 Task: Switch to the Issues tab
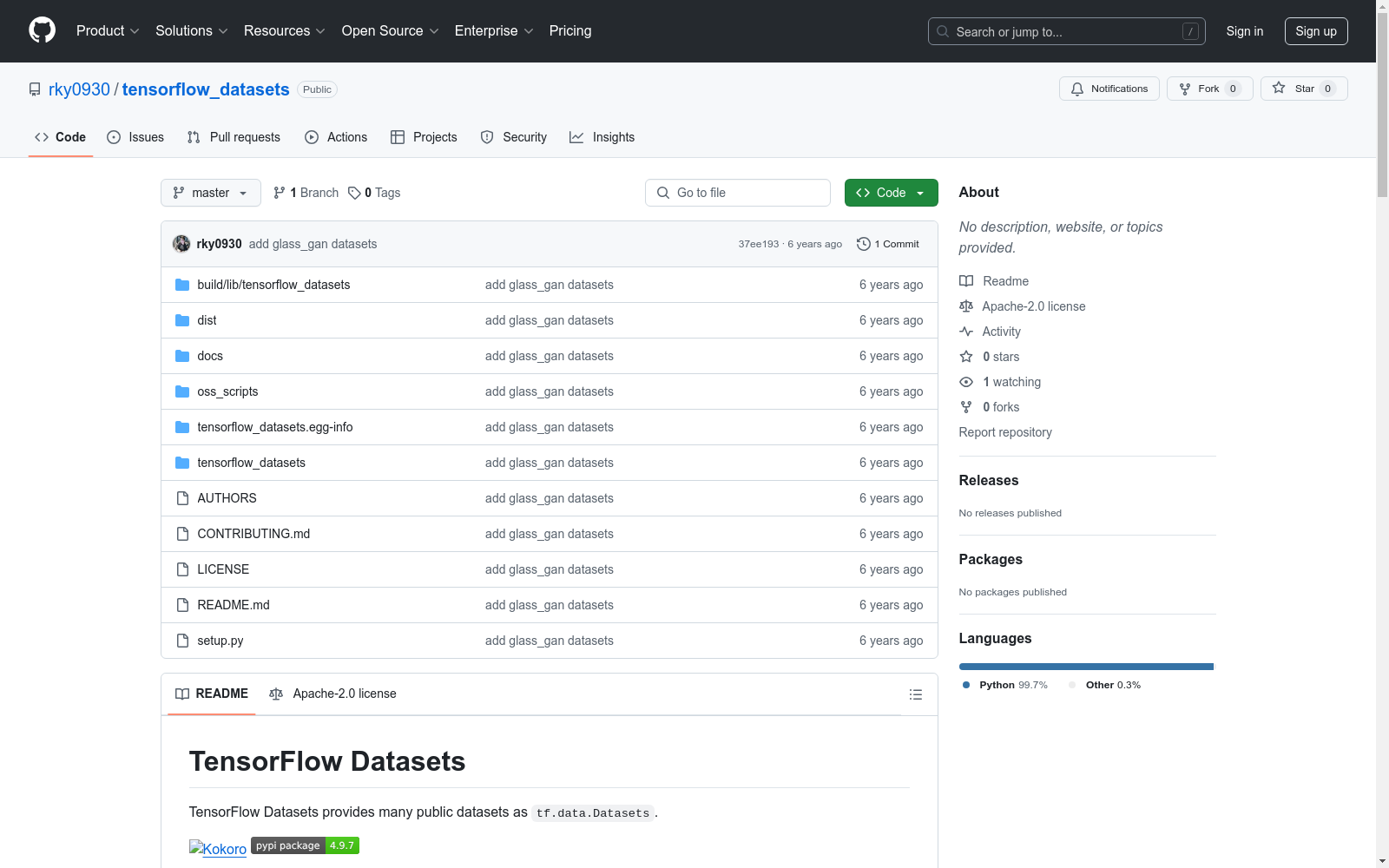tap(135, 137)
